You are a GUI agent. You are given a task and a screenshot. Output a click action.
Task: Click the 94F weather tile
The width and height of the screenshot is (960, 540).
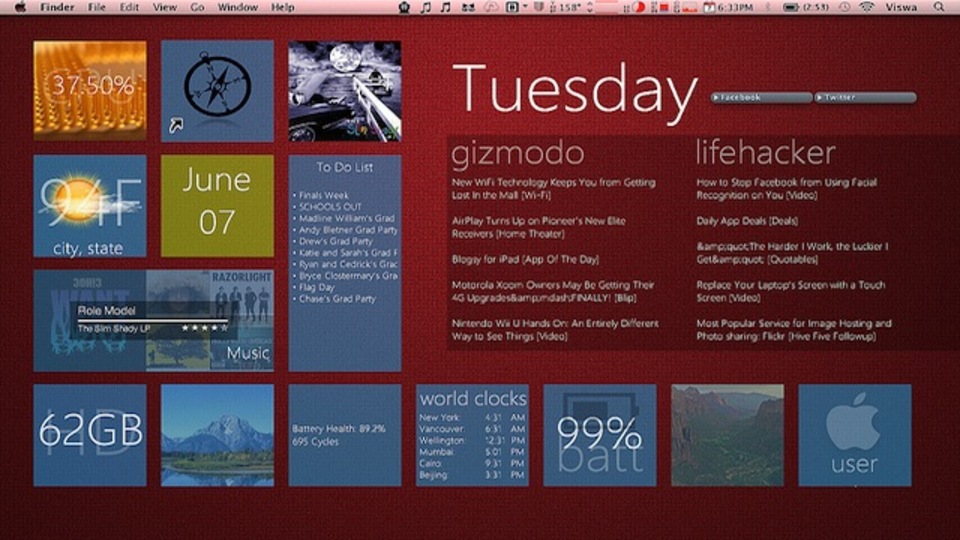90,206
